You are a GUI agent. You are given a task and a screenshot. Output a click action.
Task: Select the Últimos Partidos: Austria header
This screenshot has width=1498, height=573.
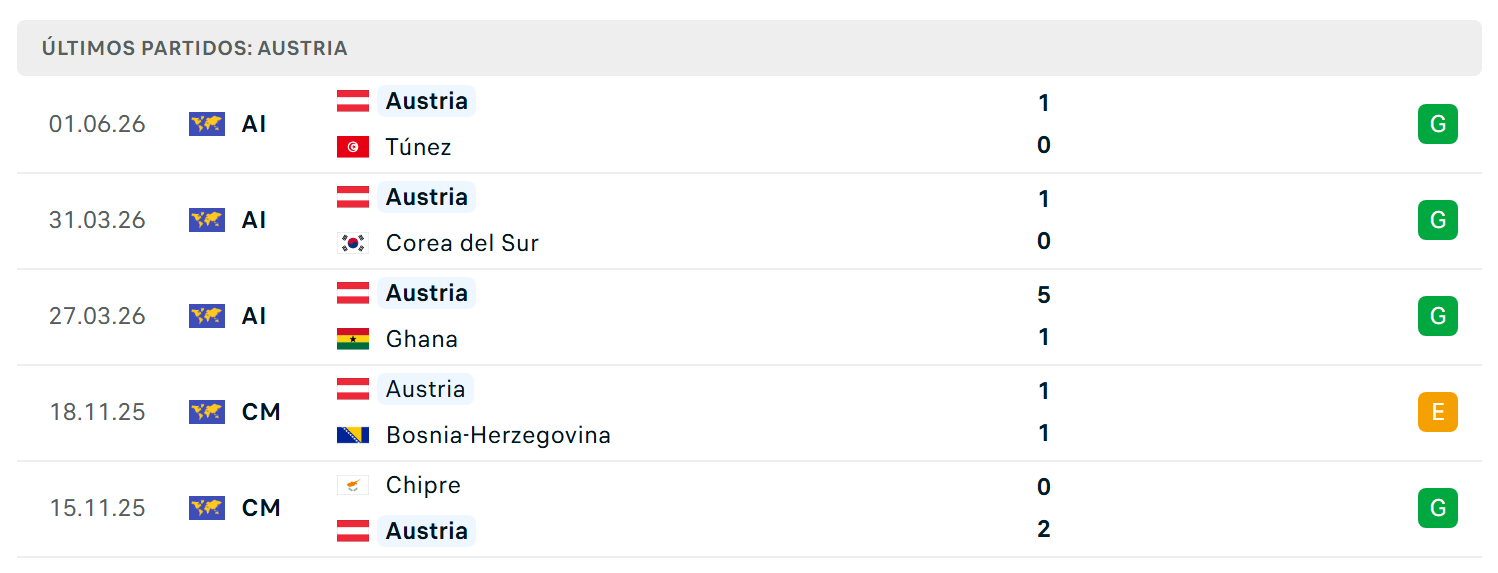pos(195,48)
